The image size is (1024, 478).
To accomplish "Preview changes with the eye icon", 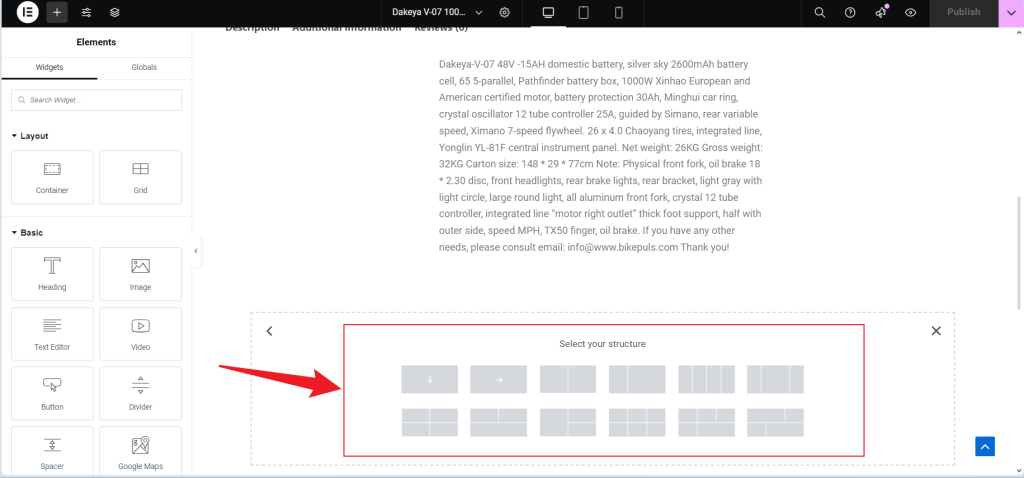I will tap(910, 13).
